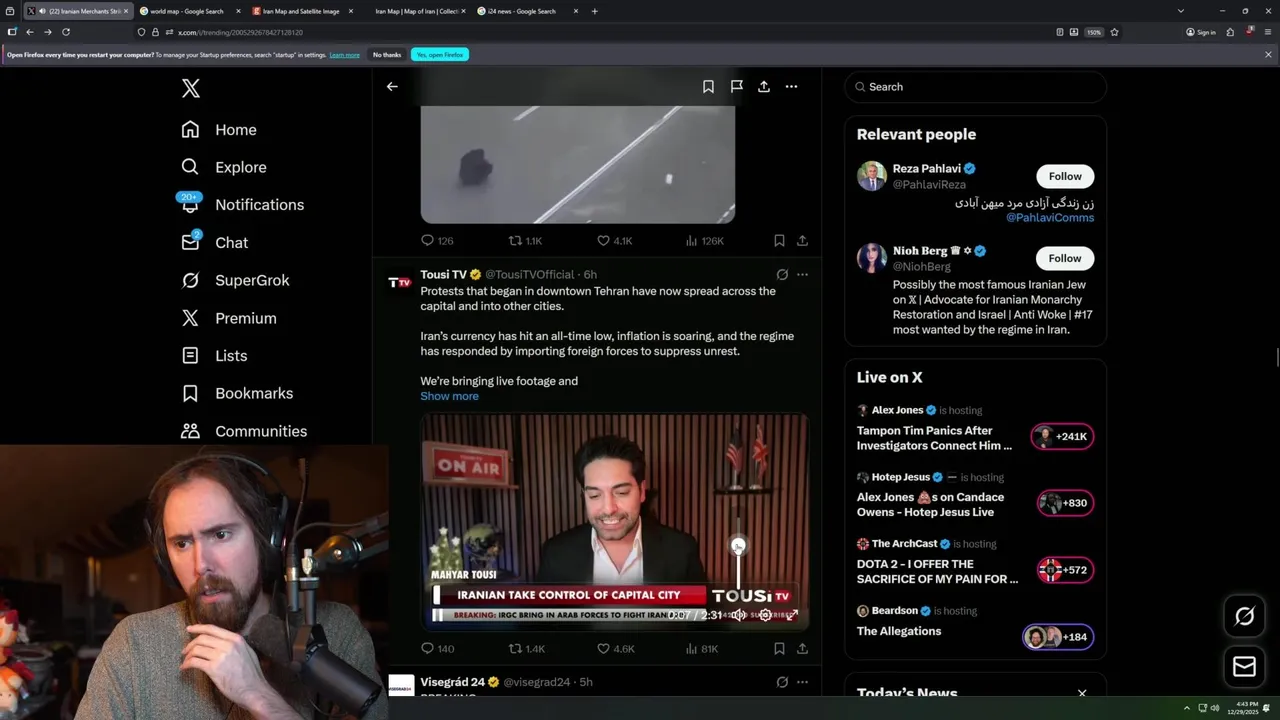Open the Home page
Screen dimensions: 1280x720
pyautogui.click(x=219, y=130)
